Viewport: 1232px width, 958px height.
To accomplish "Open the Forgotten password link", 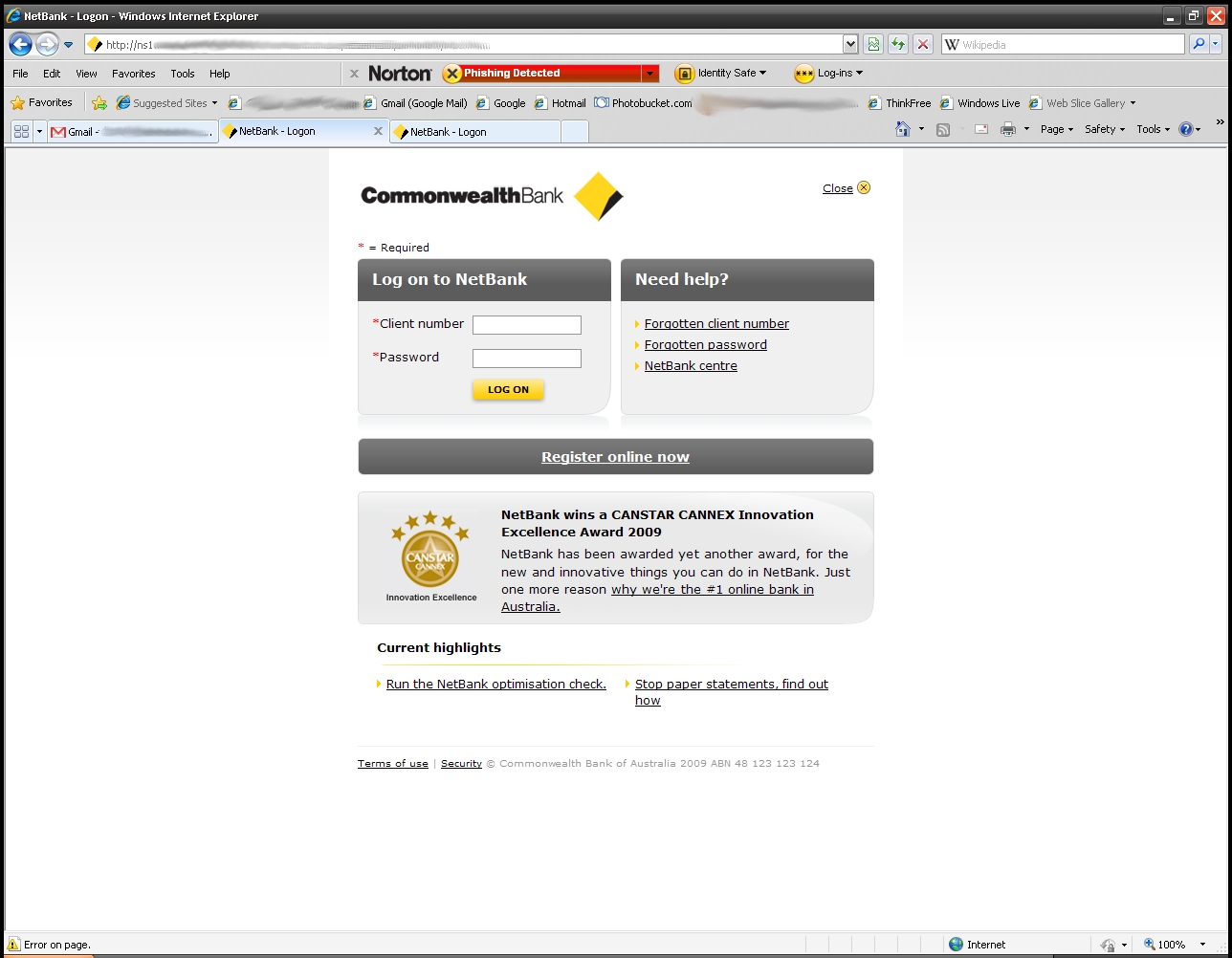I will (x=706, y=345).
